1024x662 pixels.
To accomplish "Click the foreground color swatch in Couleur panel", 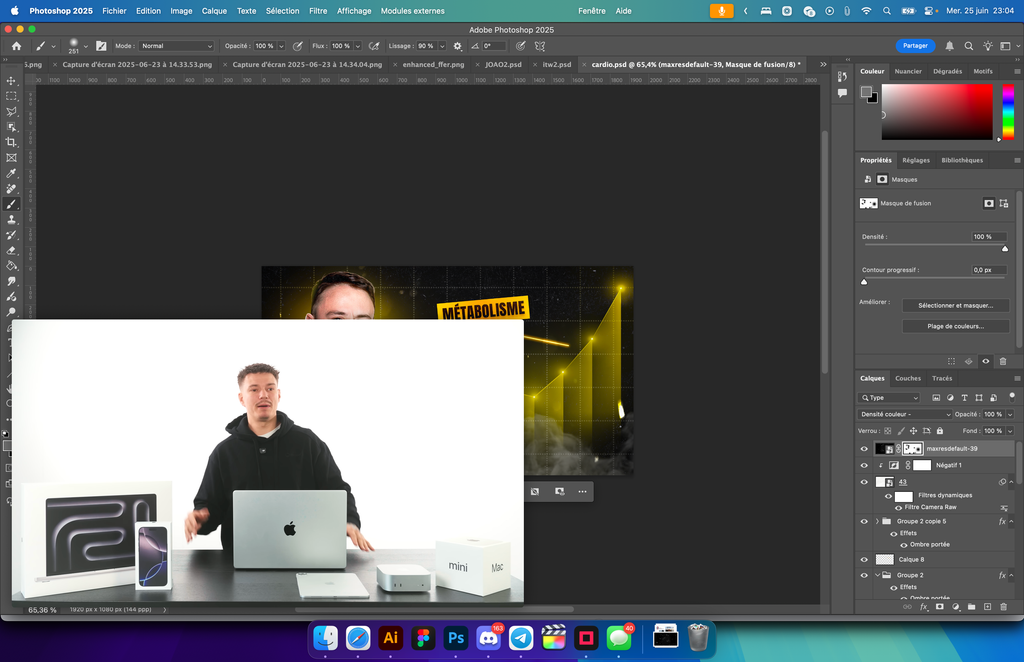I will 865,91.
